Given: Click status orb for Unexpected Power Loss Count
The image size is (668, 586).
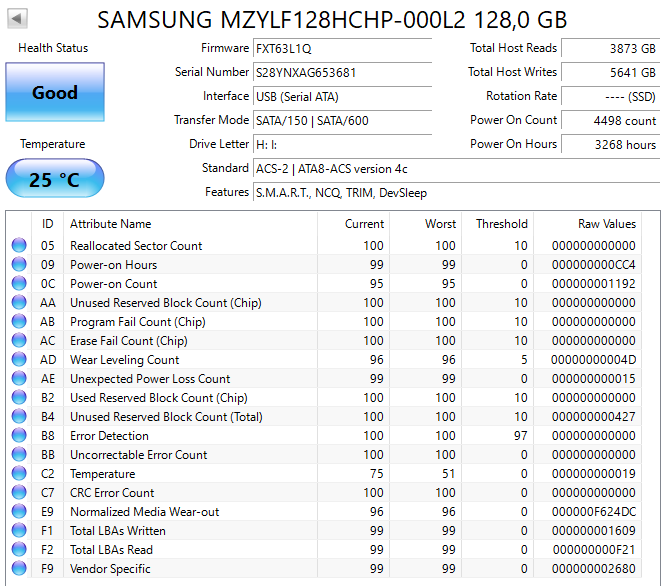Looking at the screenshot, I should click(18, 379).
